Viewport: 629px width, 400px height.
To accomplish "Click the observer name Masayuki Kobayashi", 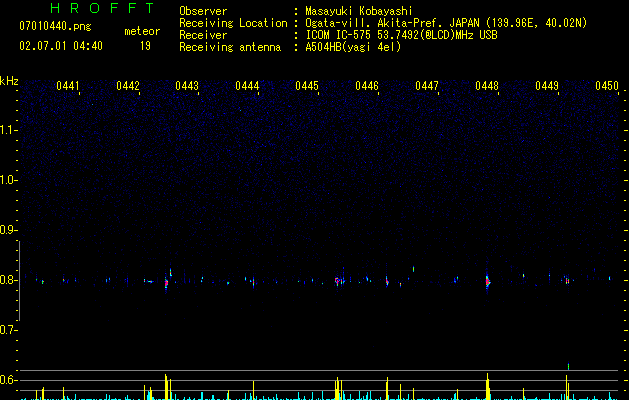I will coord(359,11).
